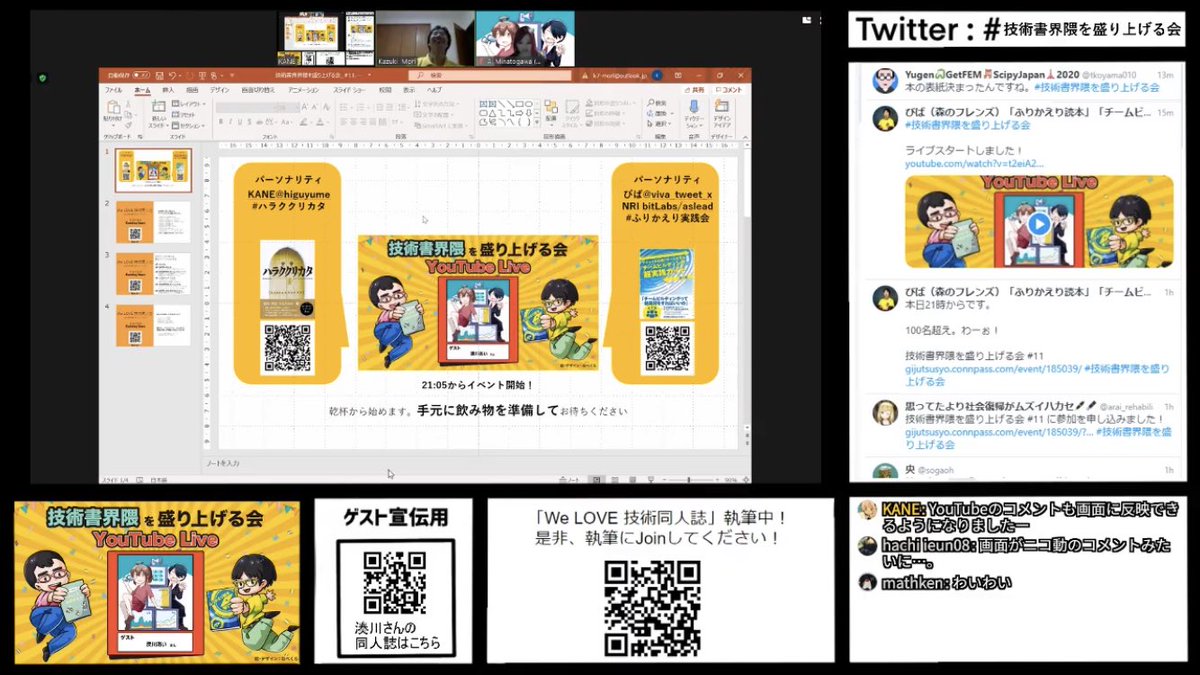Click Yugen GetFEM tweet avatar
Screen dimensions: 1200x675
[884, 81]
